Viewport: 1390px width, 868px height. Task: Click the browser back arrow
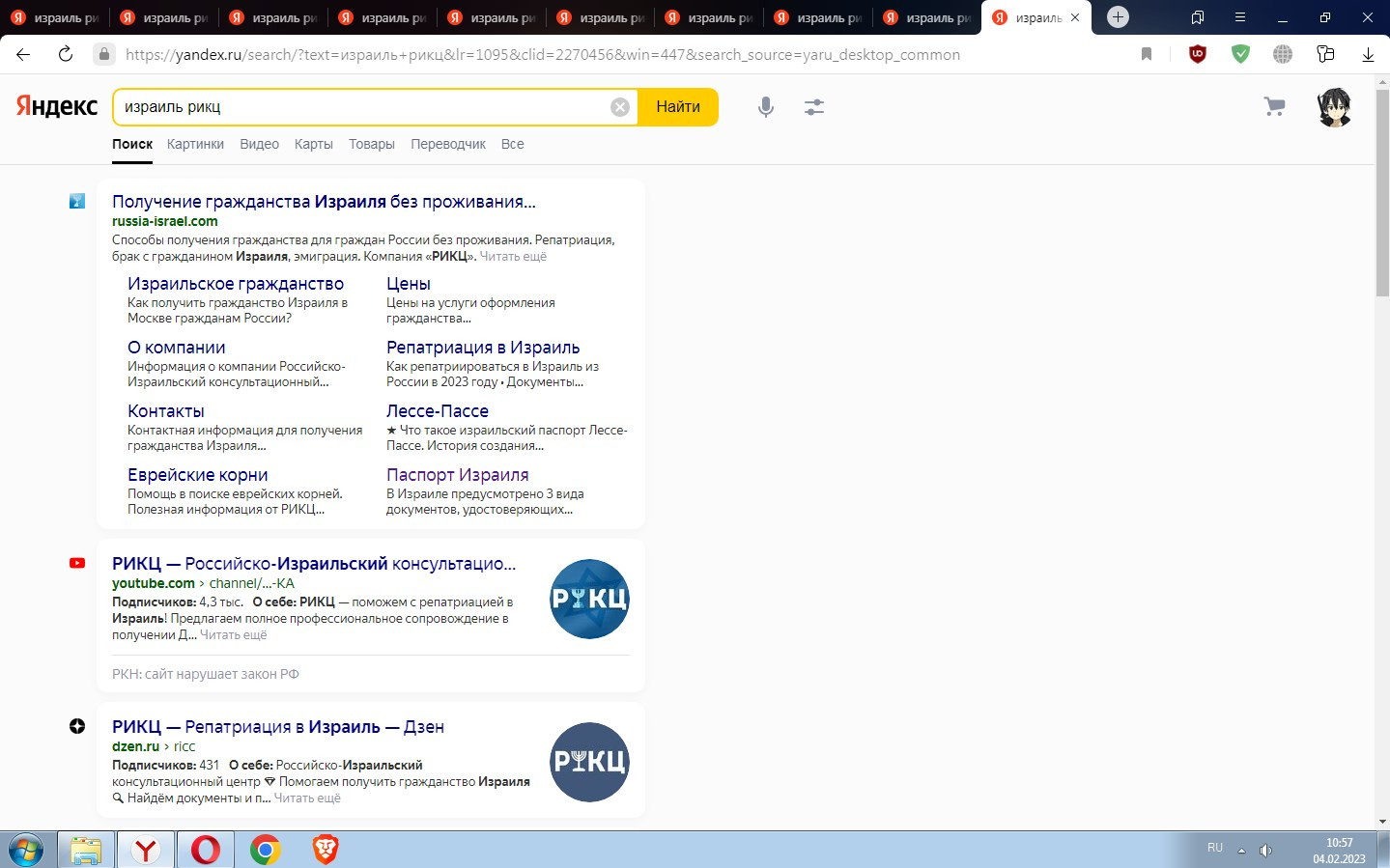23,54
